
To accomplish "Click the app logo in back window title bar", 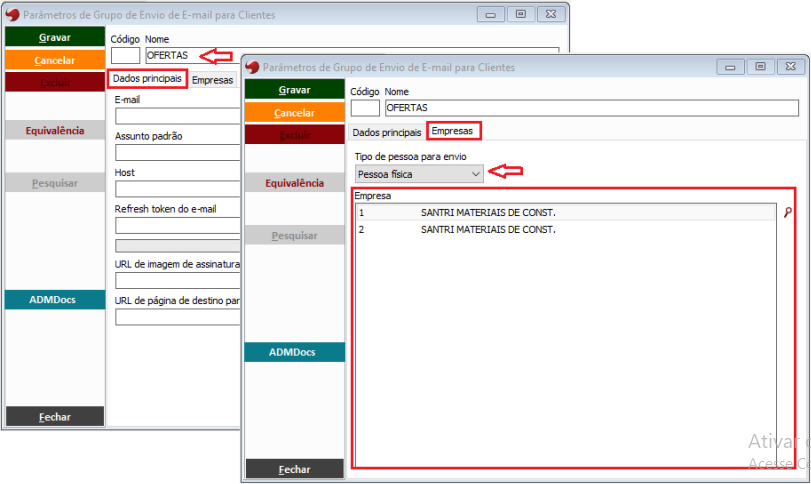I will click(13, 15).
